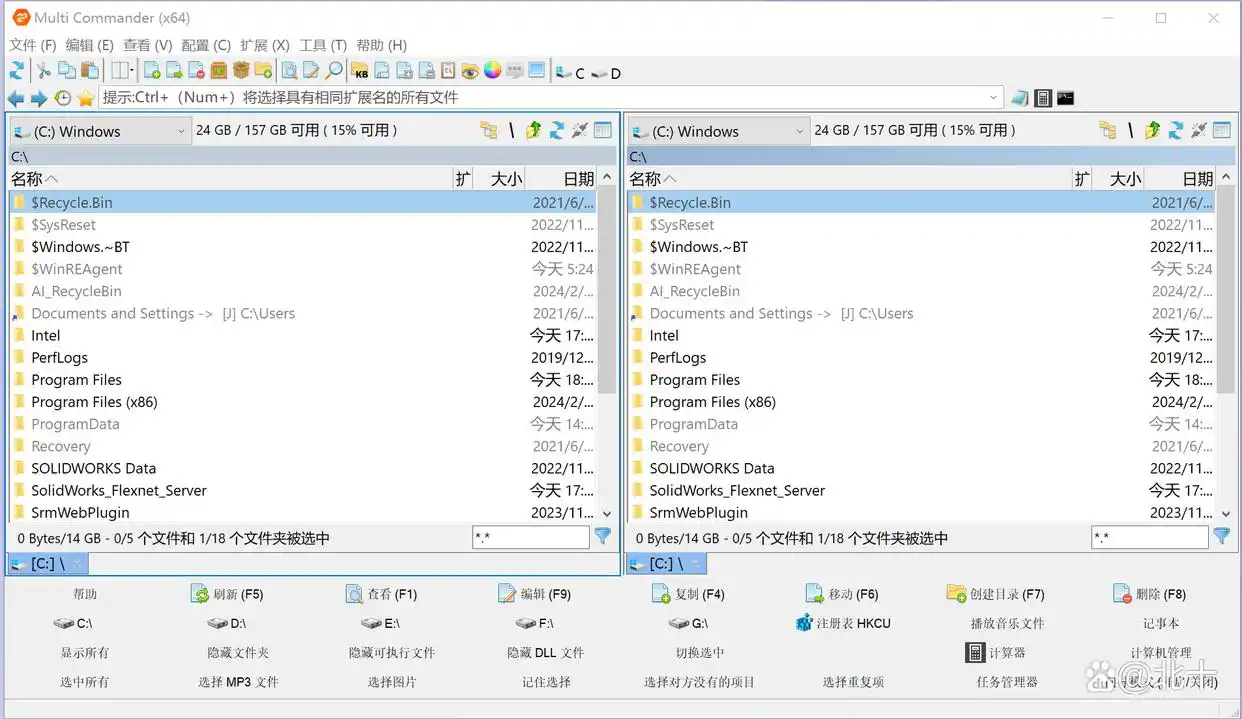Open the command prompt terminal icon
Image resolution: width=1242 pixels, height=719 pixels.
(1066, 98)
